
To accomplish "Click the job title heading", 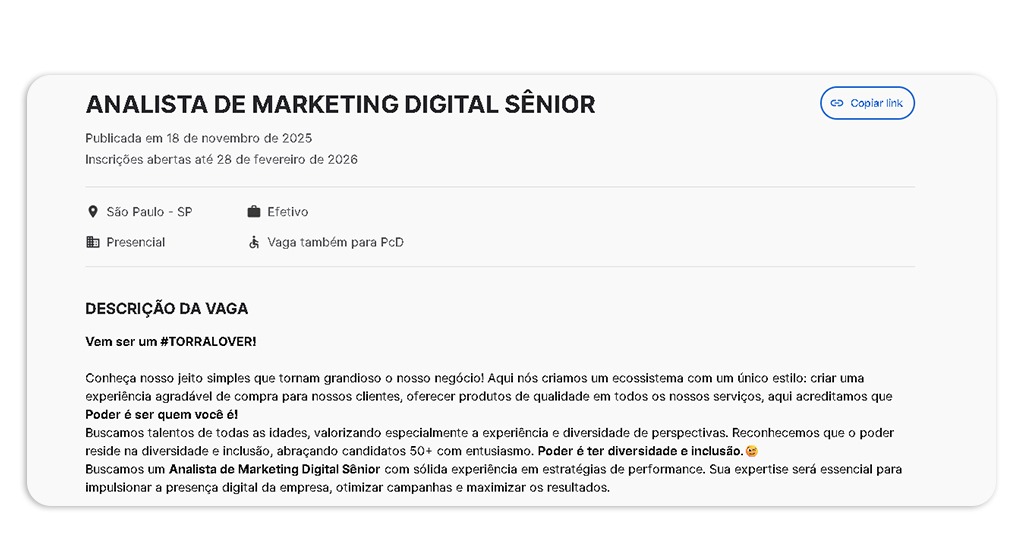I will (x=340, y=104).
